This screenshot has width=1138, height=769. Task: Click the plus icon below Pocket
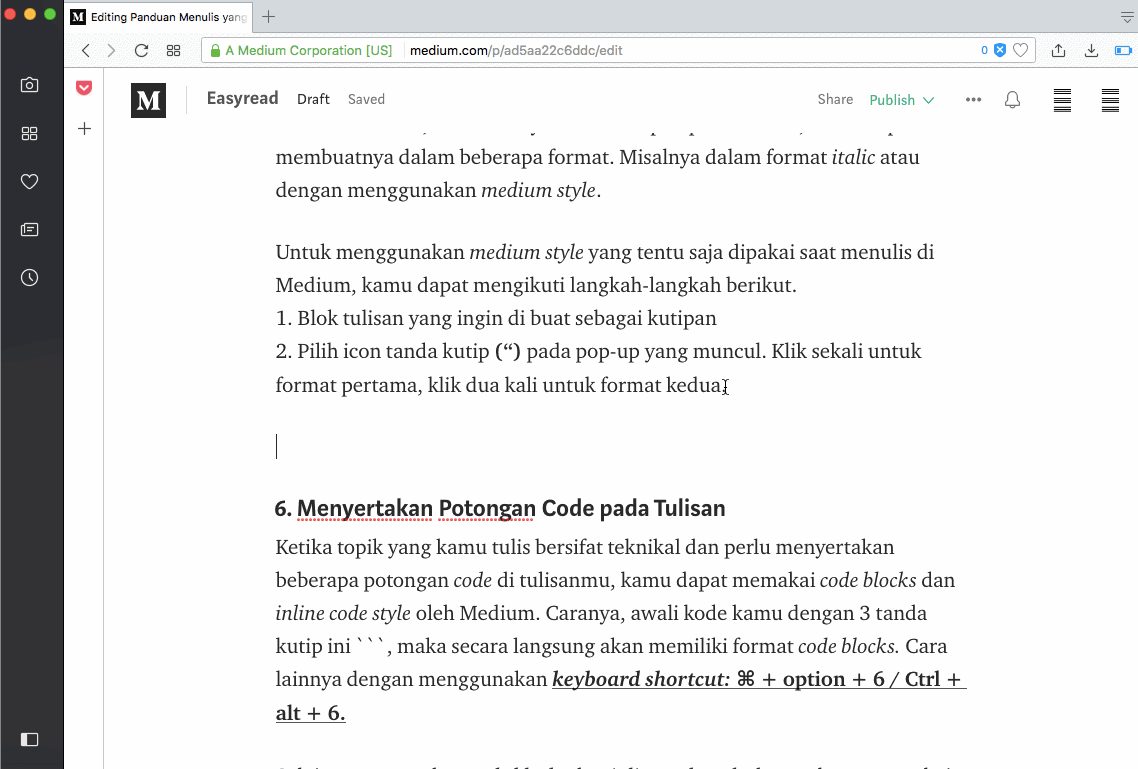coord(84,129)
